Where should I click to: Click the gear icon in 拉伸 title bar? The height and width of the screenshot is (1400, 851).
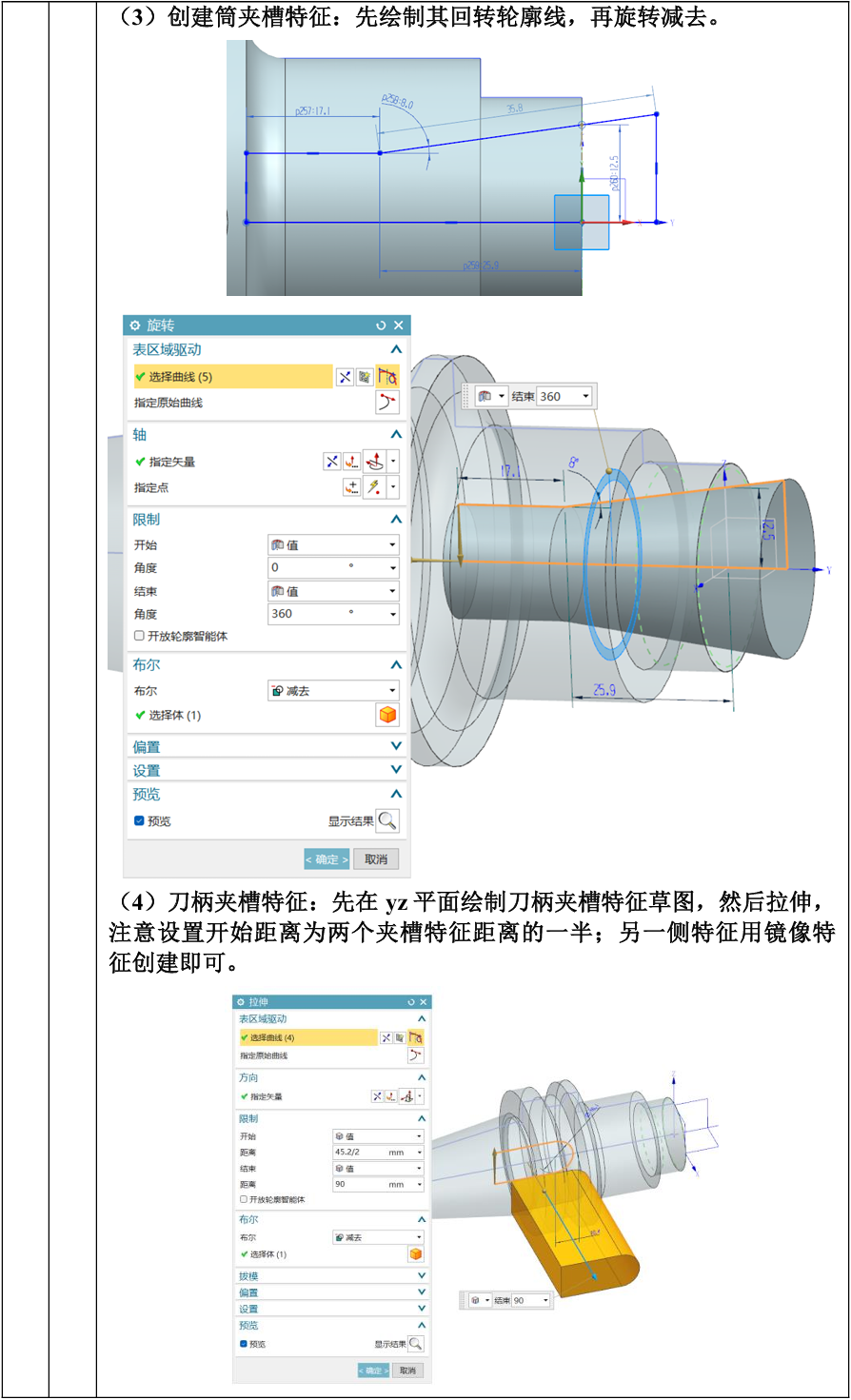pyautogui.click(x=242, y=1002)
